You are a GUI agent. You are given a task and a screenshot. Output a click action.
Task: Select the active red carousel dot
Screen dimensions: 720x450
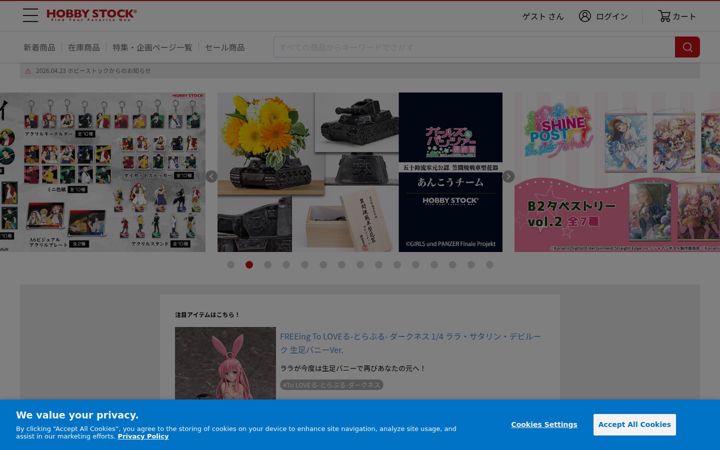coord(249,265)
